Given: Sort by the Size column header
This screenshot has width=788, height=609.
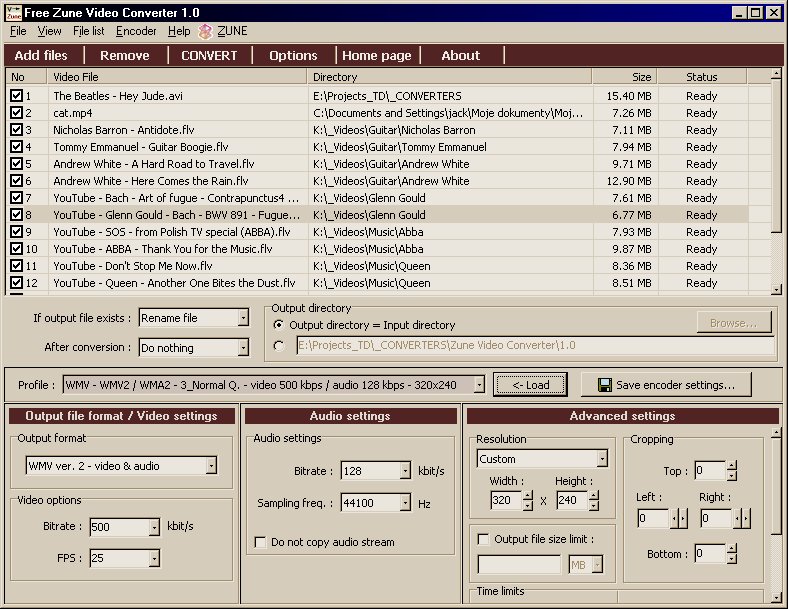Looking at the screenshot, I should tap(625, 77).
